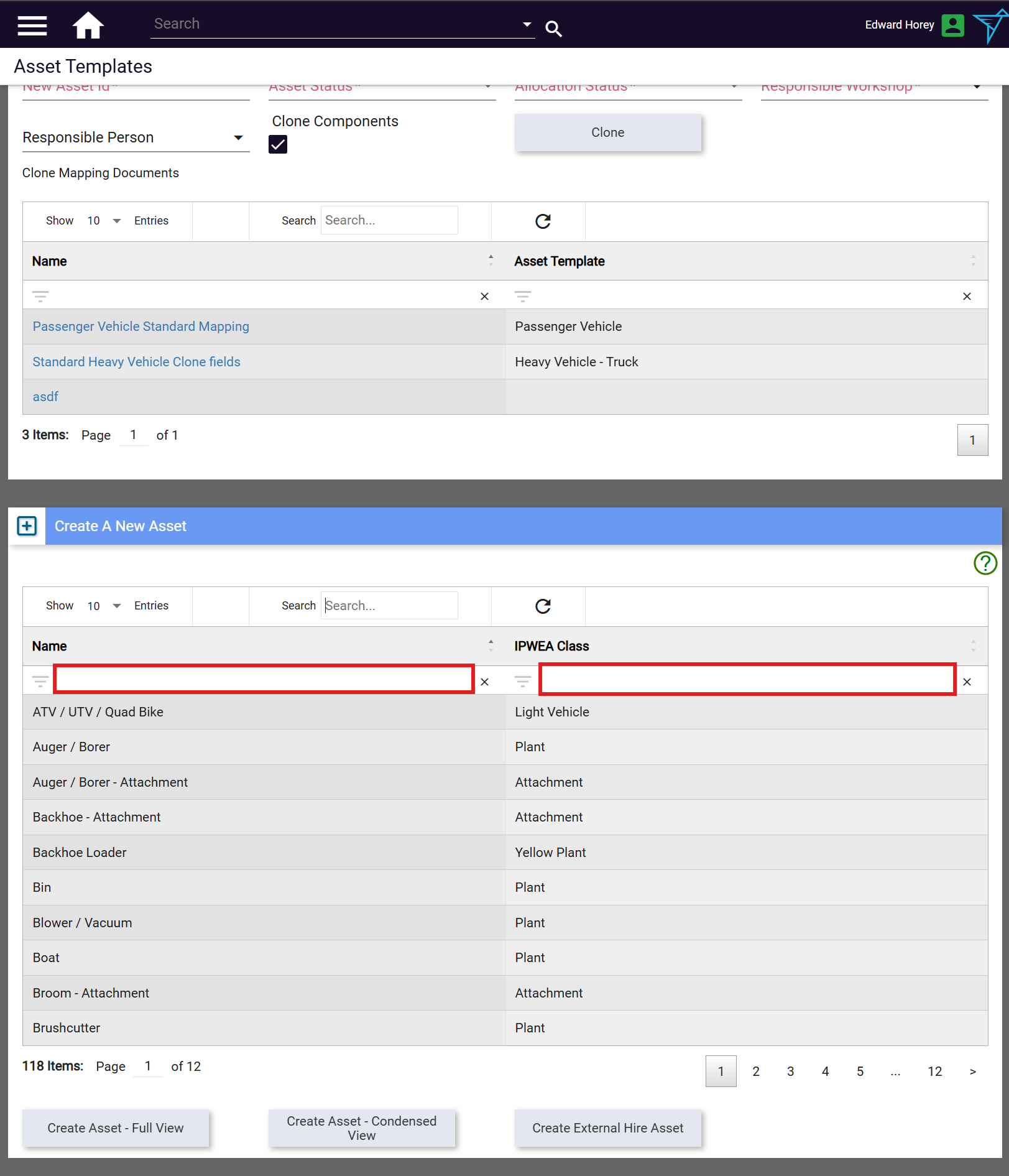This screenshot has height=1176, width=1009.
Task: Click the blue funnel logo icon
Action: coord(991,26)
